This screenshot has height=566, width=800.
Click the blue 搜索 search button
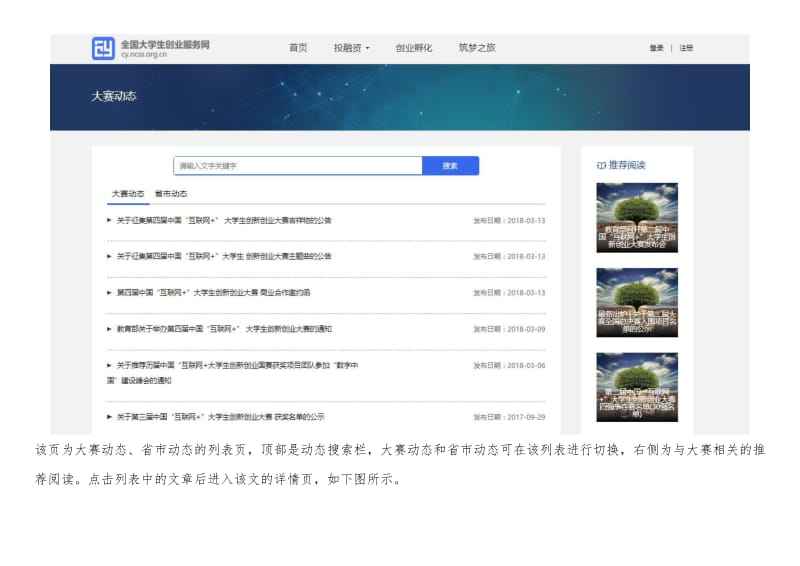click(451, 166)
